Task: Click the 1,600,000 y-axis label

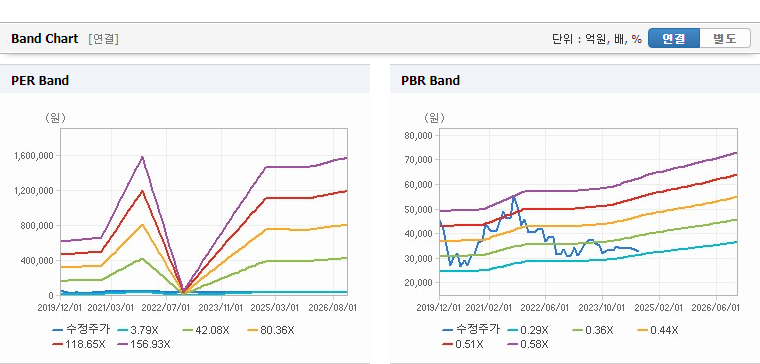Action: tap(34, 156)
